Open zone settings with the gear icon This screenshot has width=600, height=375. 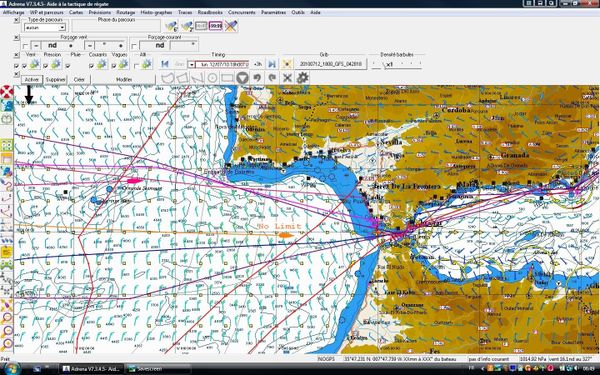pyautogui.click(x=302, y=78)
